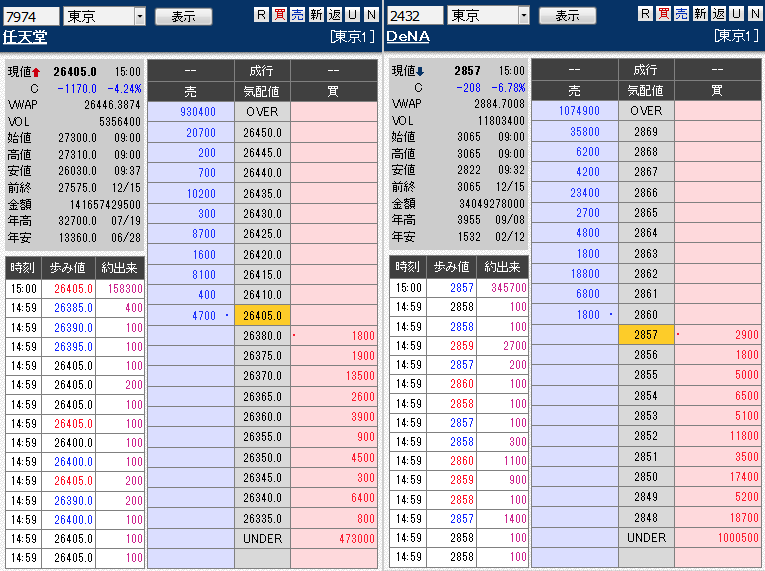This screenshot has height=571, width=765.
Task: Click the 成行 market order header in DeNA board
Action: pyautogui.click(x=646, y=70)
